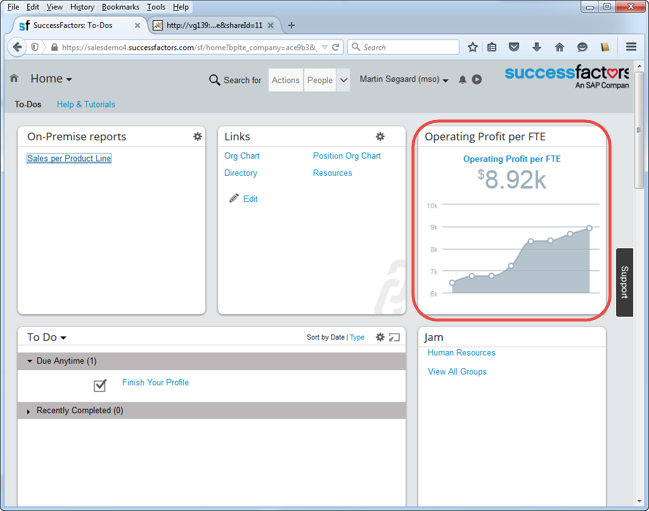The height and width of the screenshot is (511, 649).
Task: Click the Support side tab
Action: [x=624, y=282]
